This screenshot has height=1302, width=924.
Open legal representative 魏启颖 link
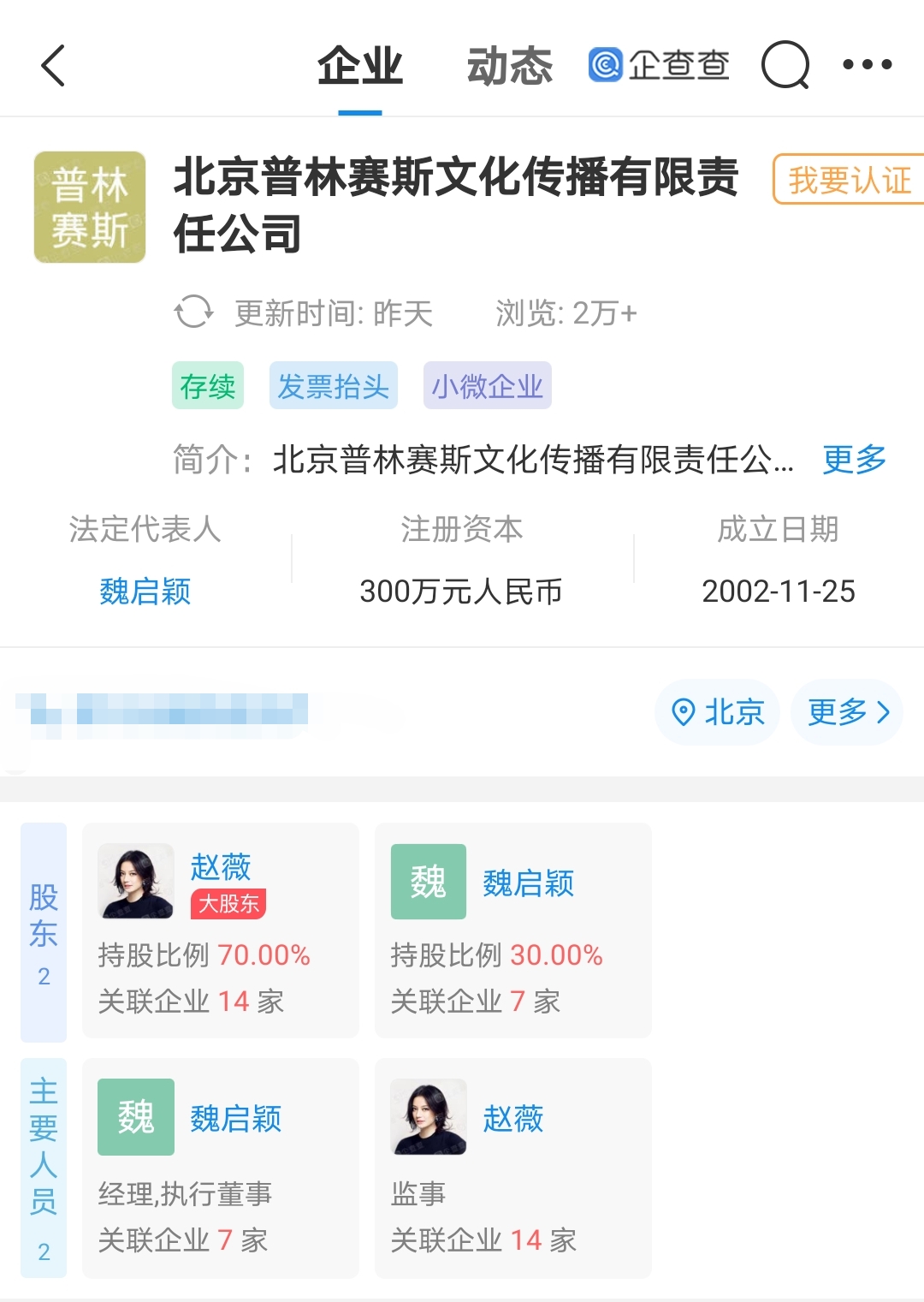[145, 592]
